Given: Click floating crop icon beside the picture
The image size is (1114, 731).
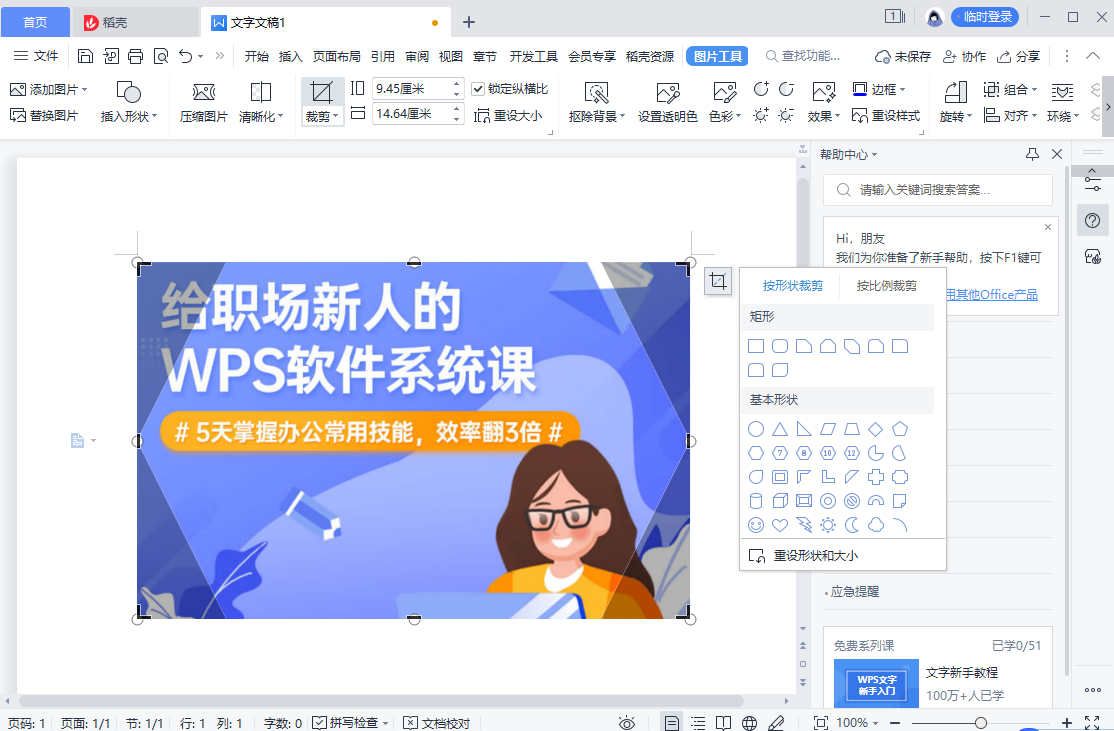Looking at the screenshot, I should [718, 281].
